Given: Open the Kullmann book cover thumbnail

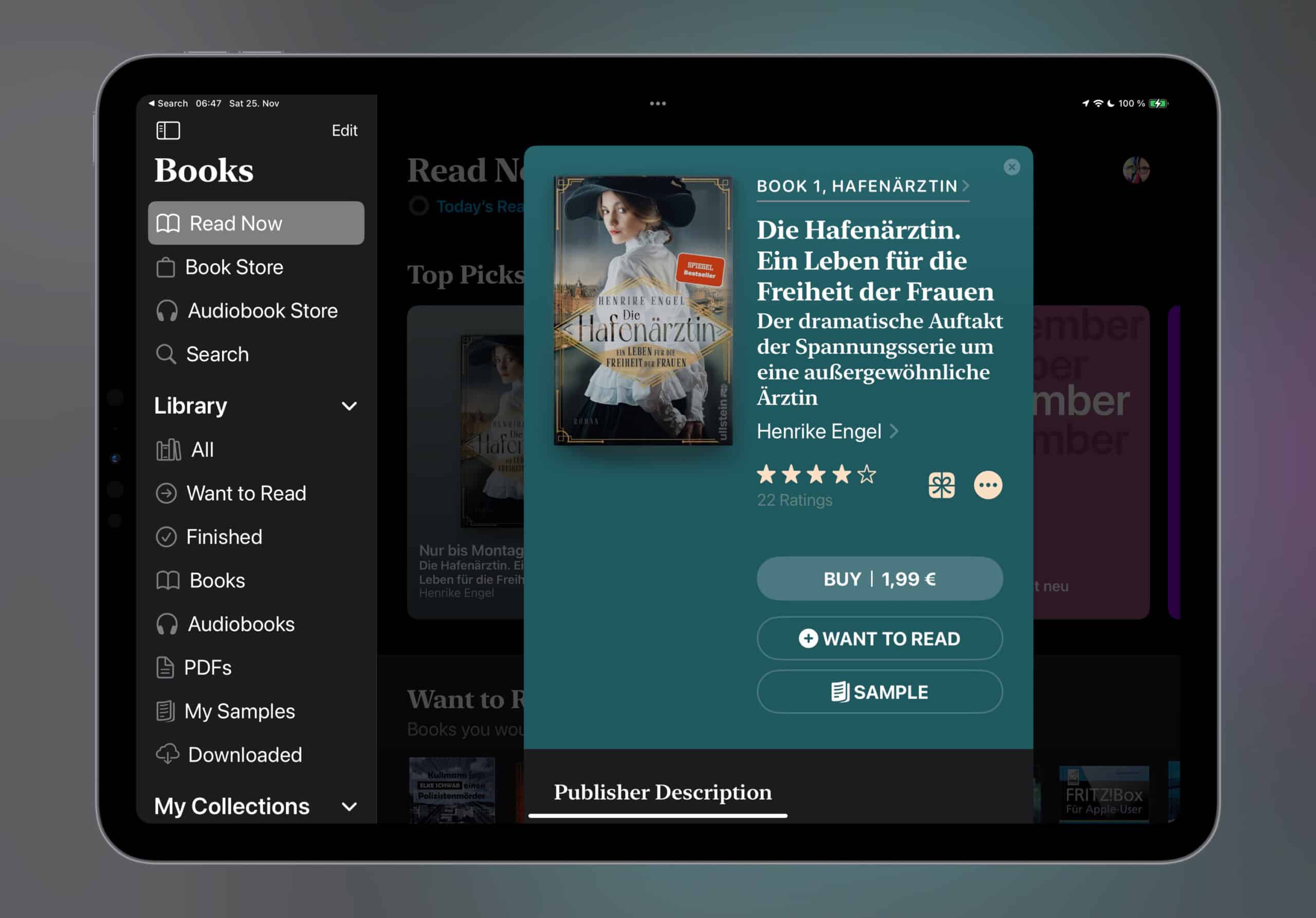Looking at the screenshot, I should tap(452, 791).
